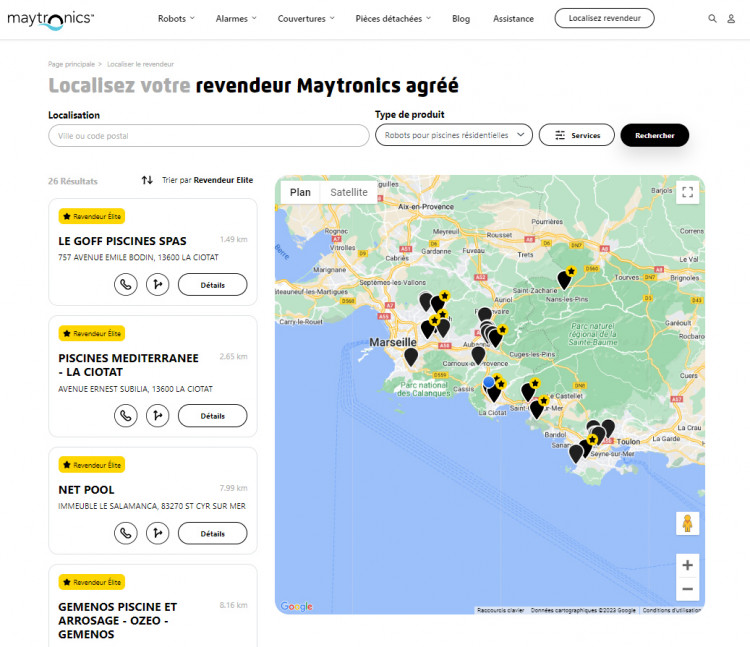
Task: Open Détails for LE GOFF PISCINES SPAS
Action: click(212, 285)
